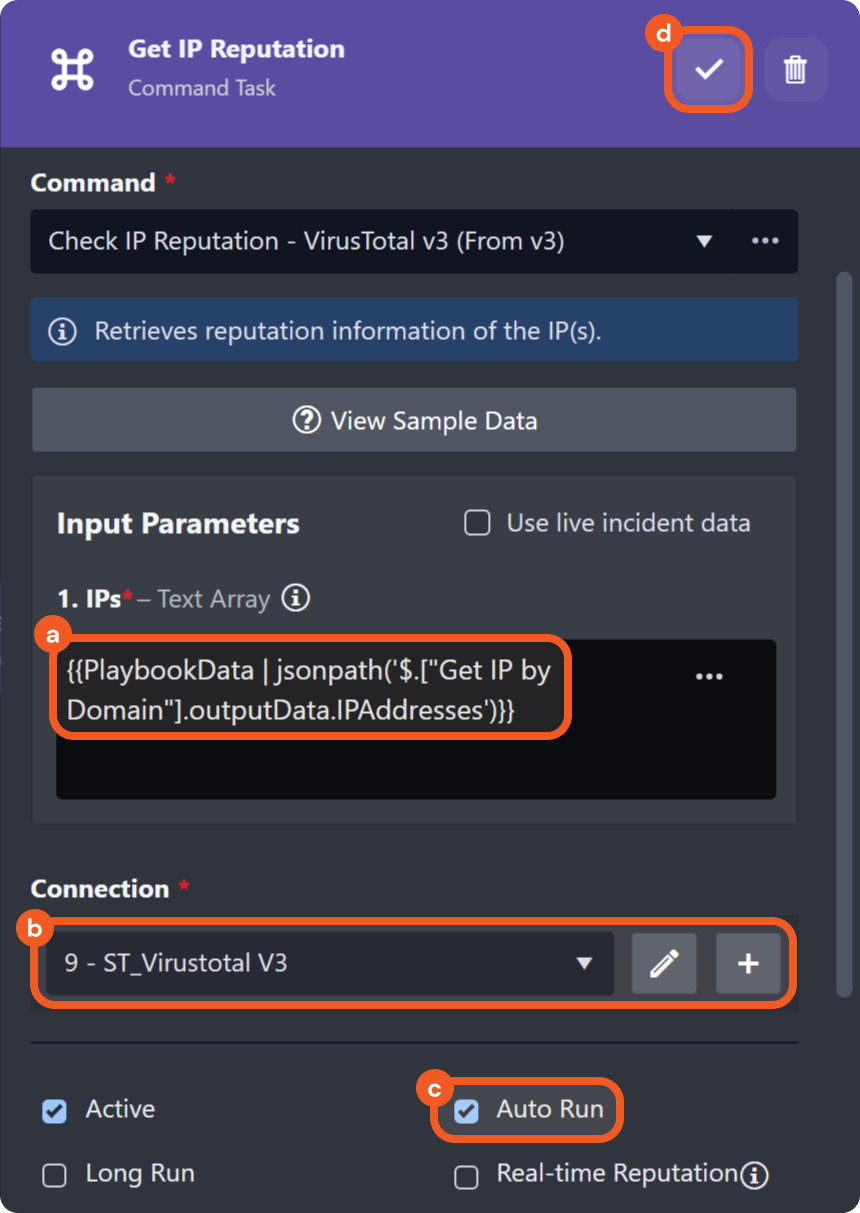860x1213 pixels.
Task: Delete the task with trash icon
Action: 795,69
